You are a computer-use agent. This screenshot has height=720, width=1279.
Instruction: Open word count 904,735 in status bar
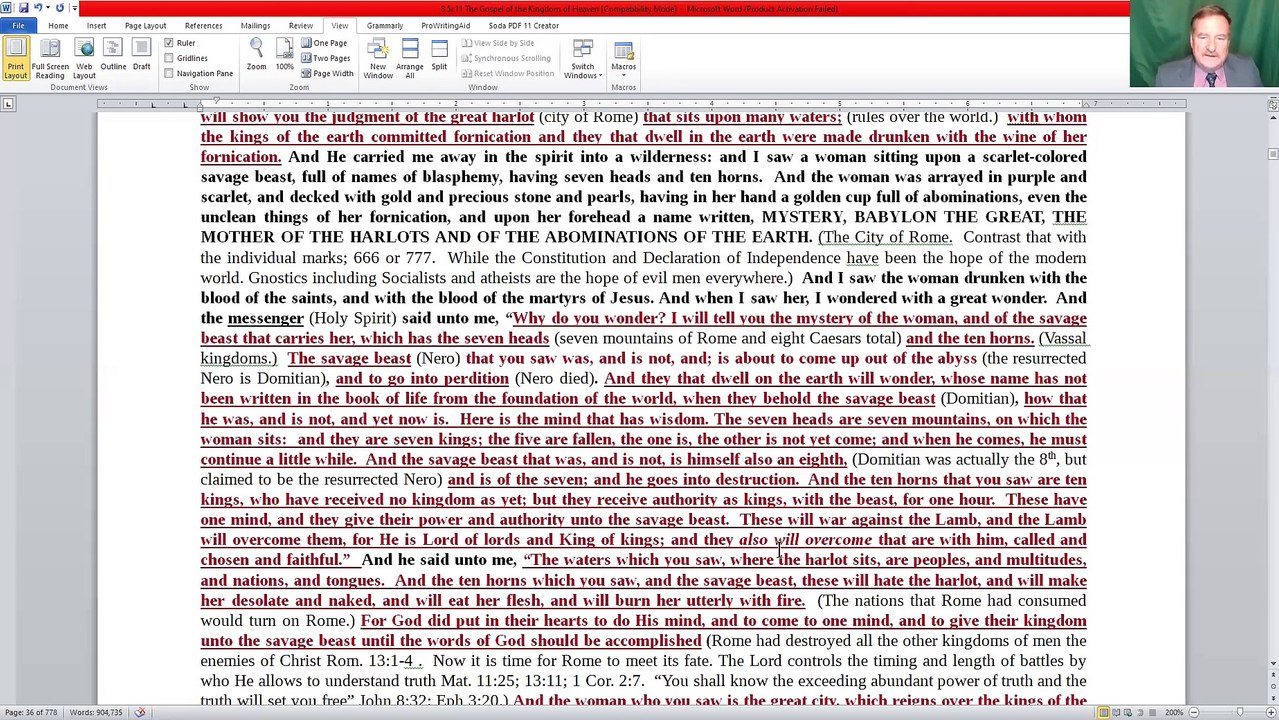tap(98, 712)
